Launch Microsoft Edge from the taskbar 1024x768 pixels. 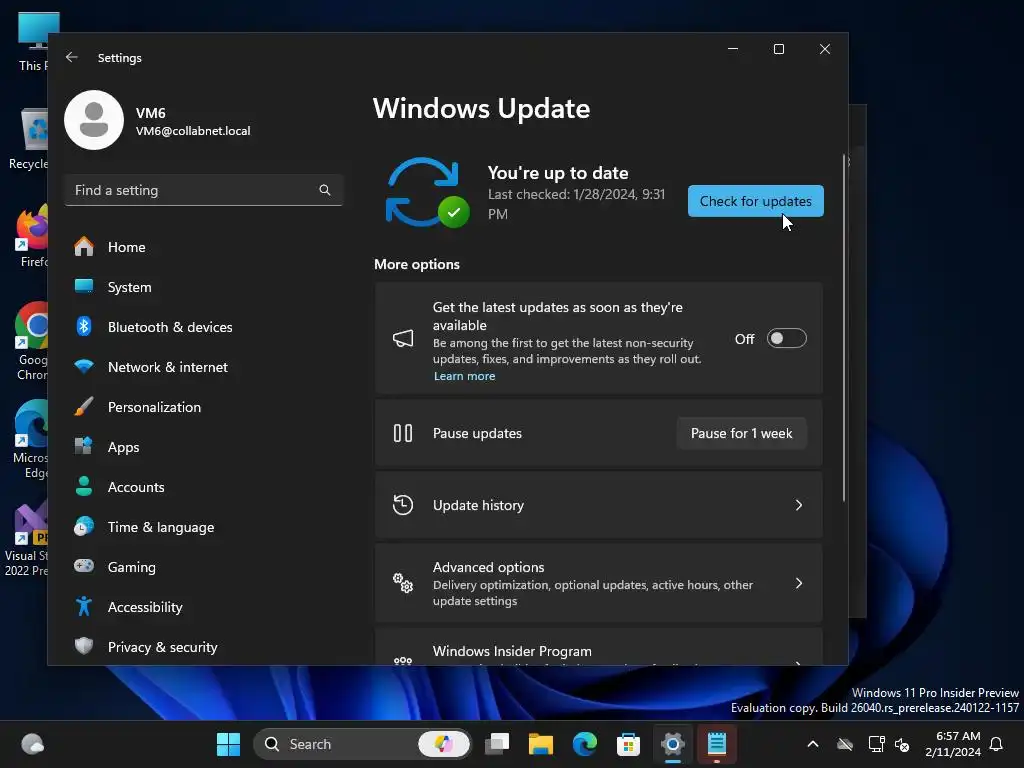tap(584, 744)
